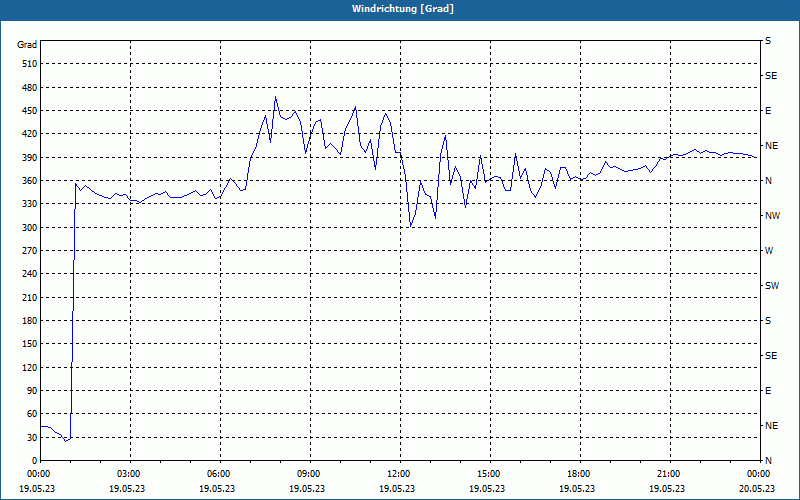Select the 360 y-axis value
The width and height of the screenshot is (800, 500).
click(30, 181)
